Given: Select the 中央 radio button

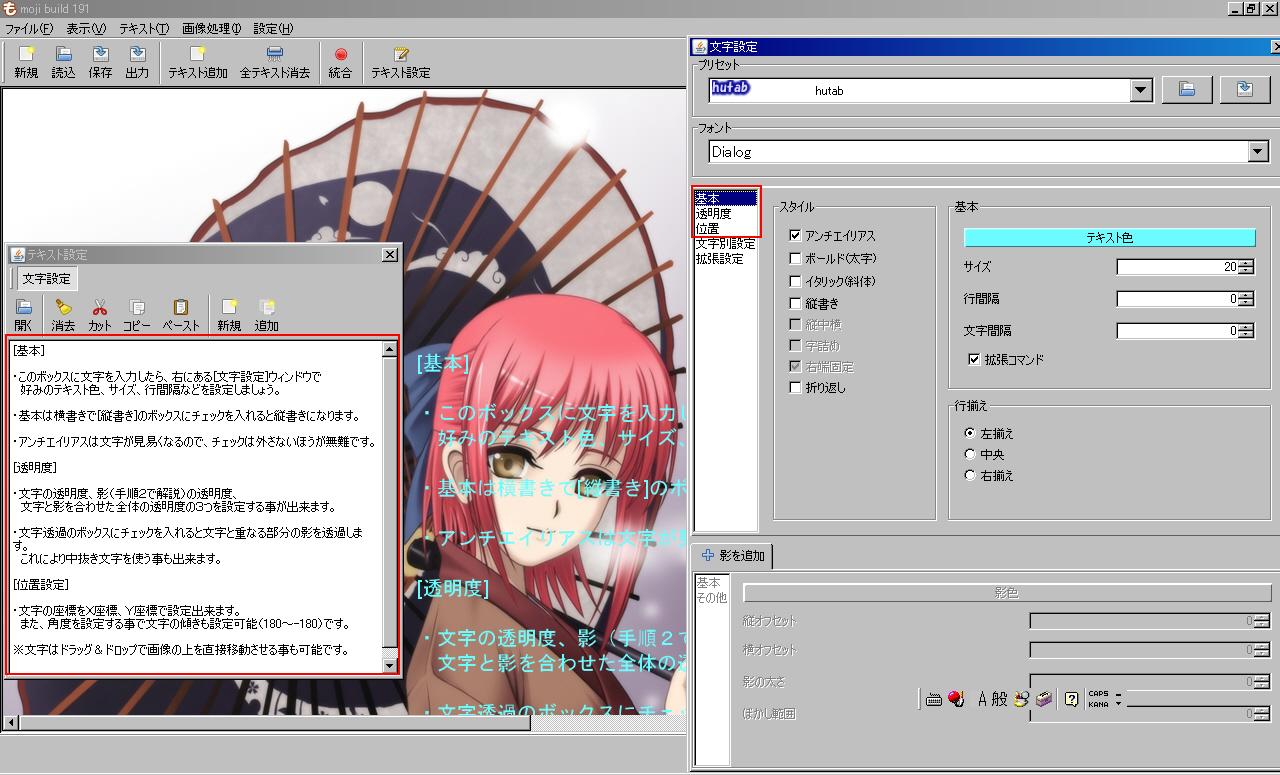Looking at the screenshot, I should pos(970,454).
